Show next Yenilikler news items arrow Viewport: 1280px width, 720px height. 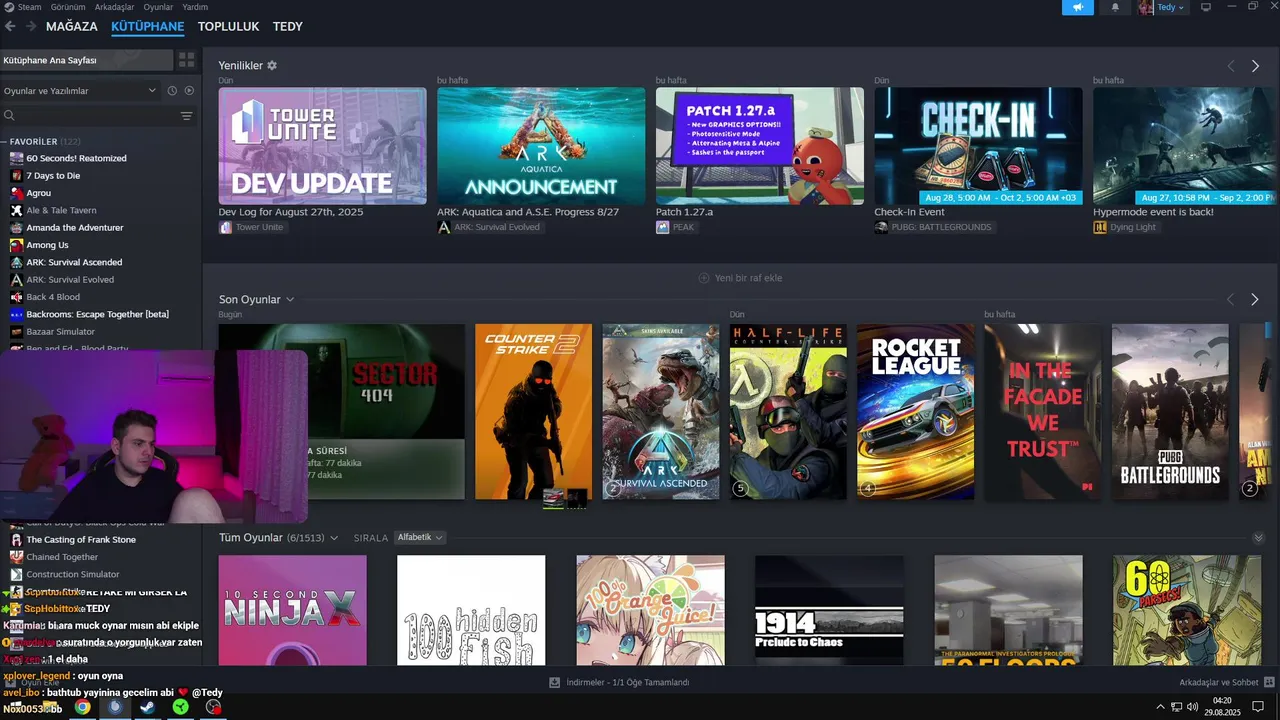point(1256,66)
